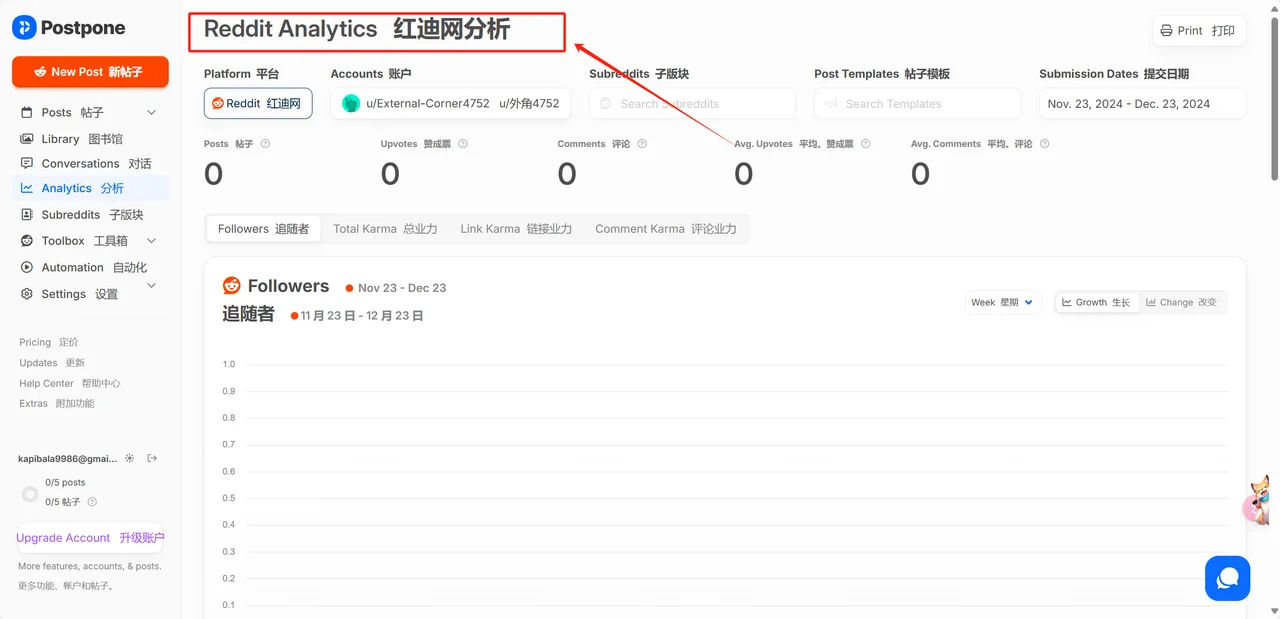The height and width of the screenshot is (619, 1280).
Task: Open the Library sidebar icon
Action: (x=27, y=139)
